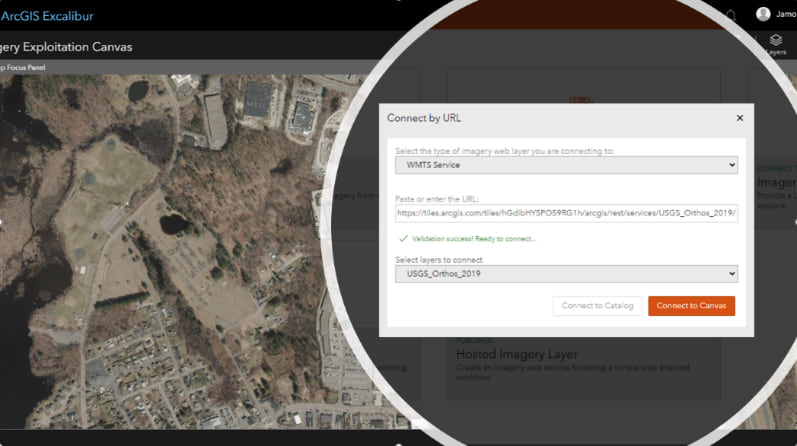This screenshot has height=446, width=797.
Task: Close the Connect by URL dialog
Action: point(740,118)
